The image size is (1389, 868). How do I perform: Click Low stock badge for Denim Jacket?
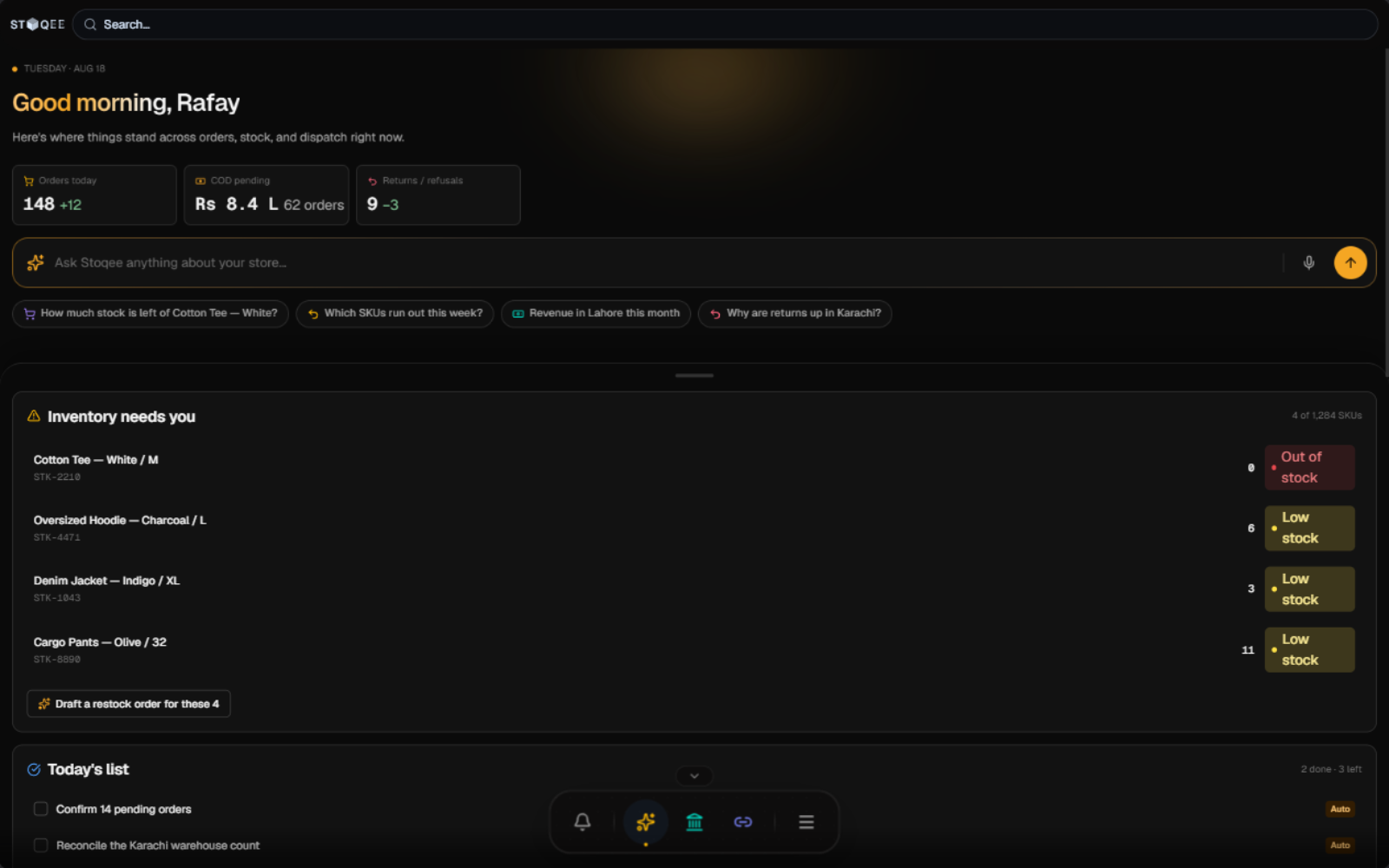(1309, 589)
